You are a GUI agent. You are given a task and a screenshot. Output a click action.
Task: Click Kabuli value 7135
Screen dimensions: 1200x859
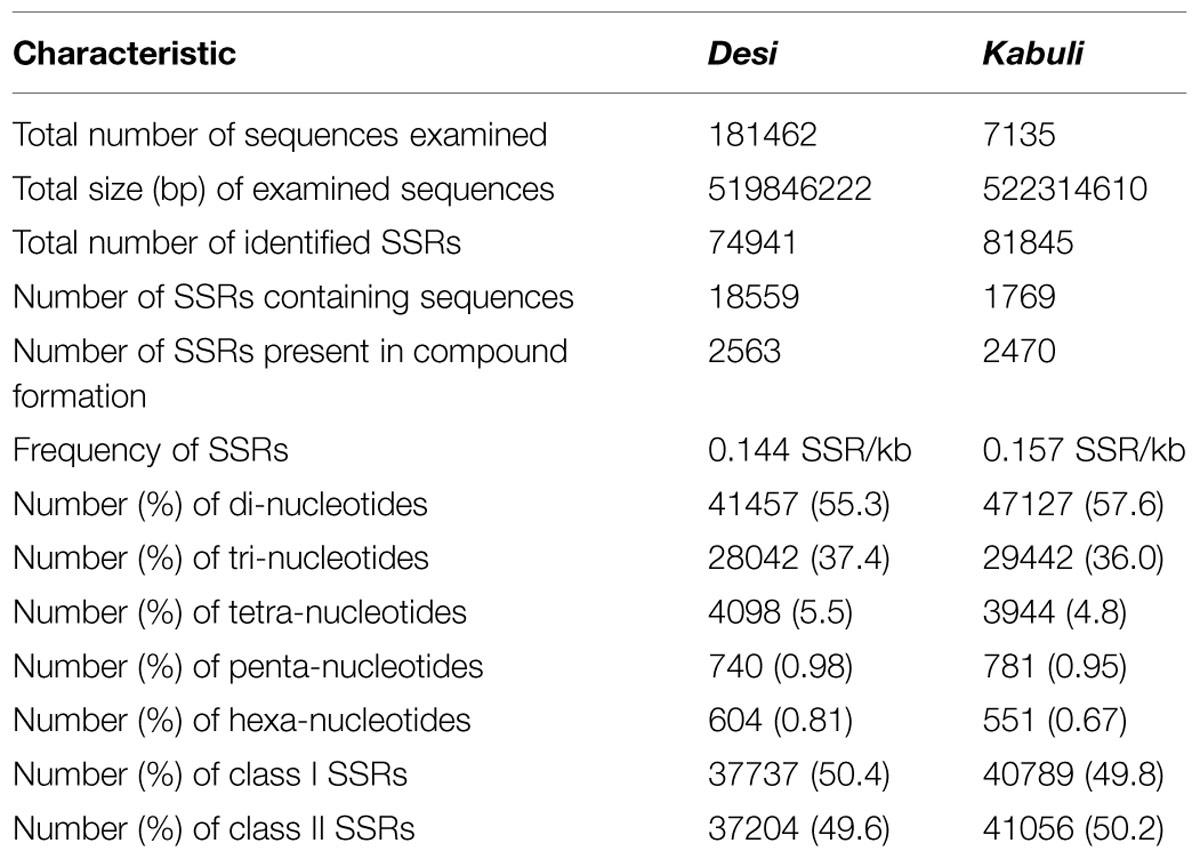(x=1018, y=134)
